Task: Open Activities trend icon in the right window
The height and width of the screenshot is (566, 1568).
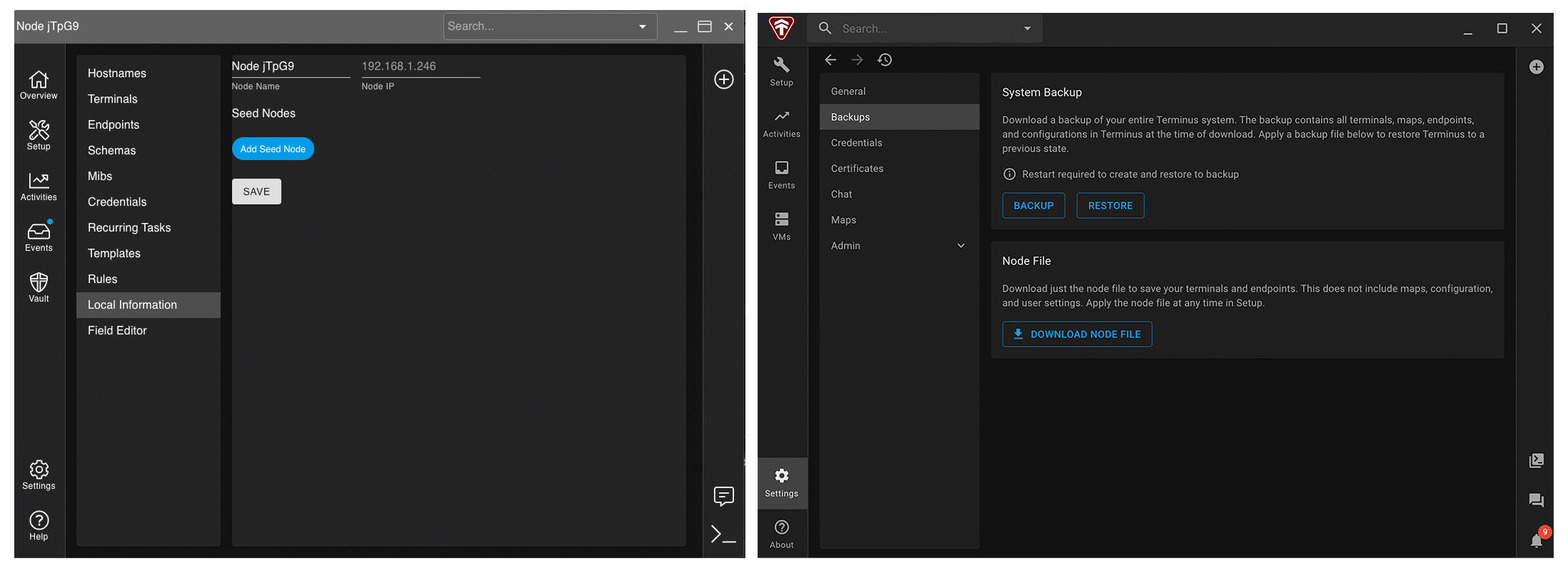Action: [x=782, y=124]
